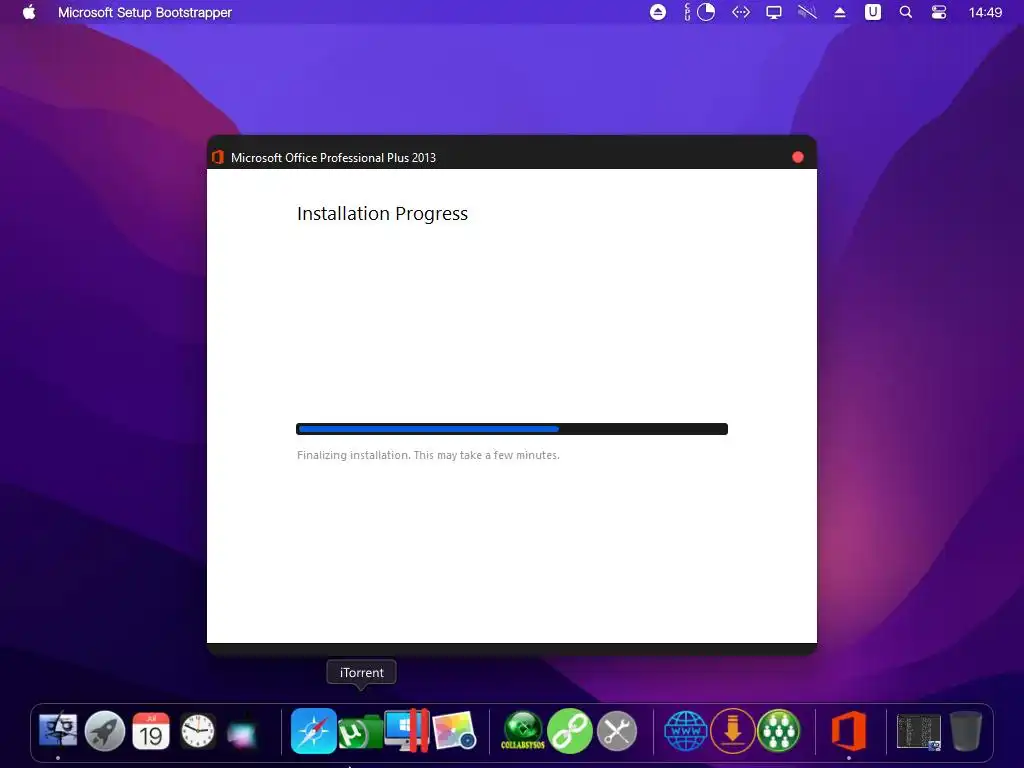Open Control Center toggles icon
The width and height of the screenshot is (1024, 768).
[938, 12]
